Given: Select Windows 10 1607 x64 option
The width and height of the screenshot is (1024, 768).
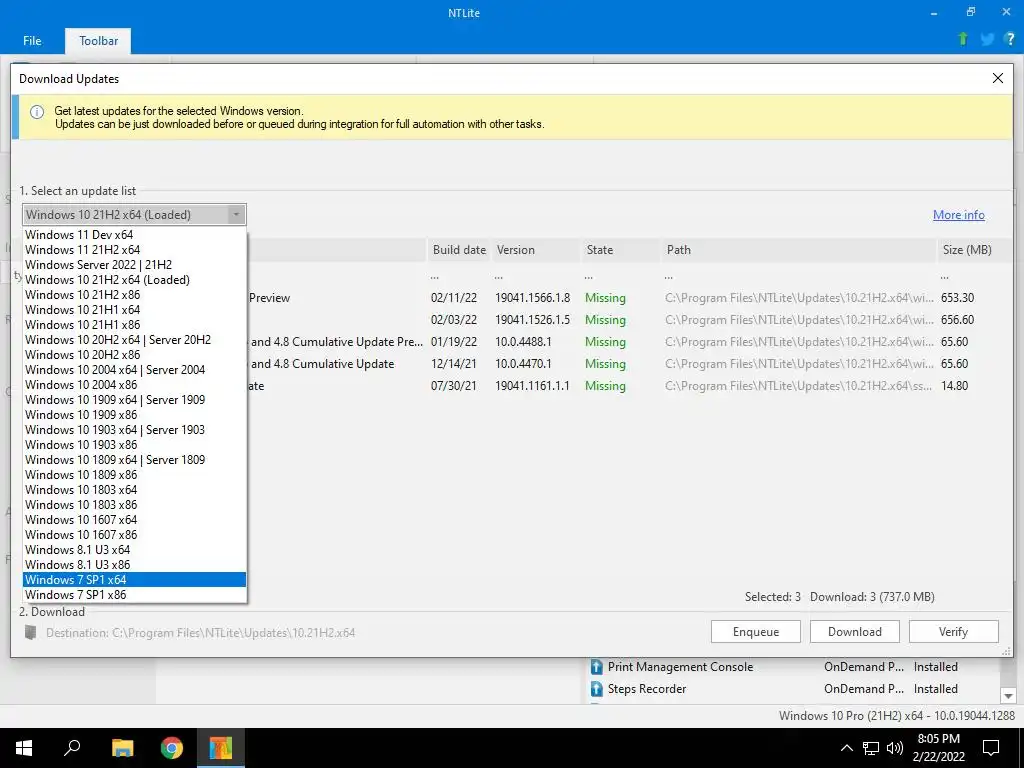Looking at the screenshot, I should (x=135, y=520).
